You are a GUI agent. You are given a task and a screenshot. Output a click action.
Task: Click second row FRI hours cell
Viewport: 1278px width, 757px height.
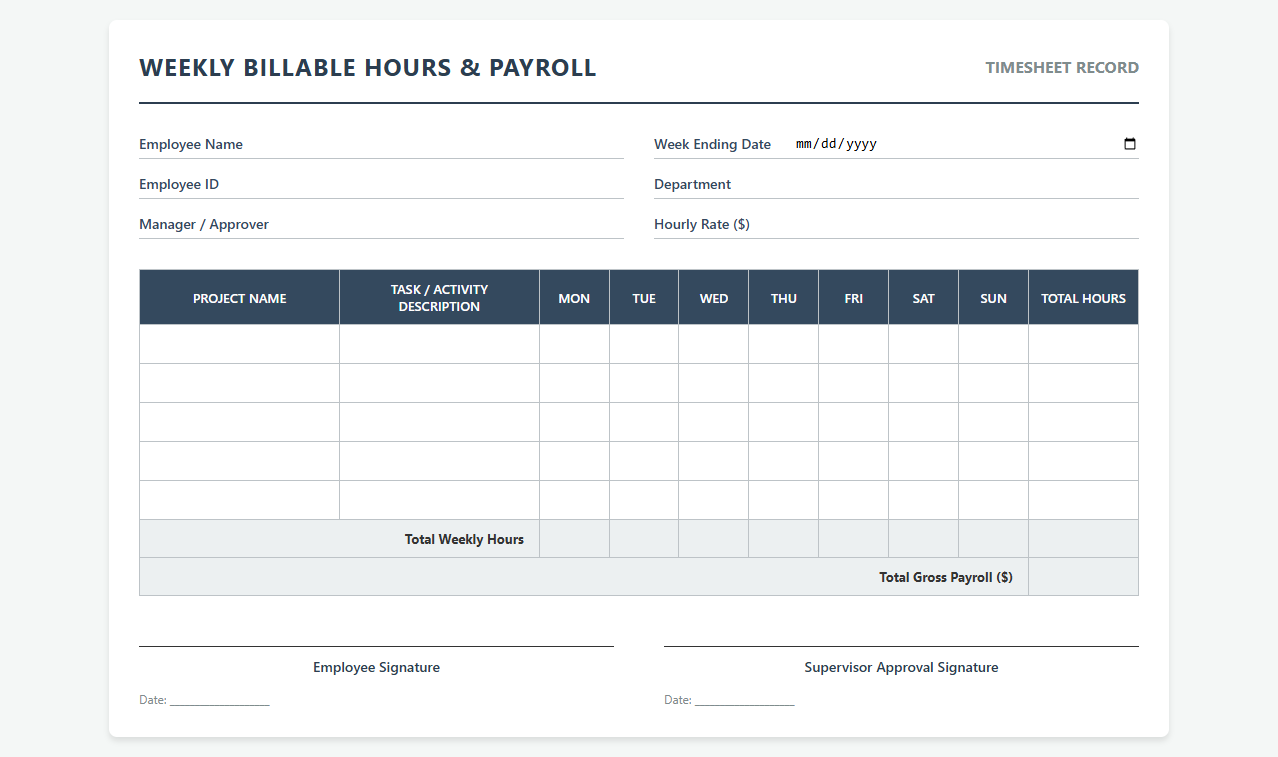click(x=854, y=383)
